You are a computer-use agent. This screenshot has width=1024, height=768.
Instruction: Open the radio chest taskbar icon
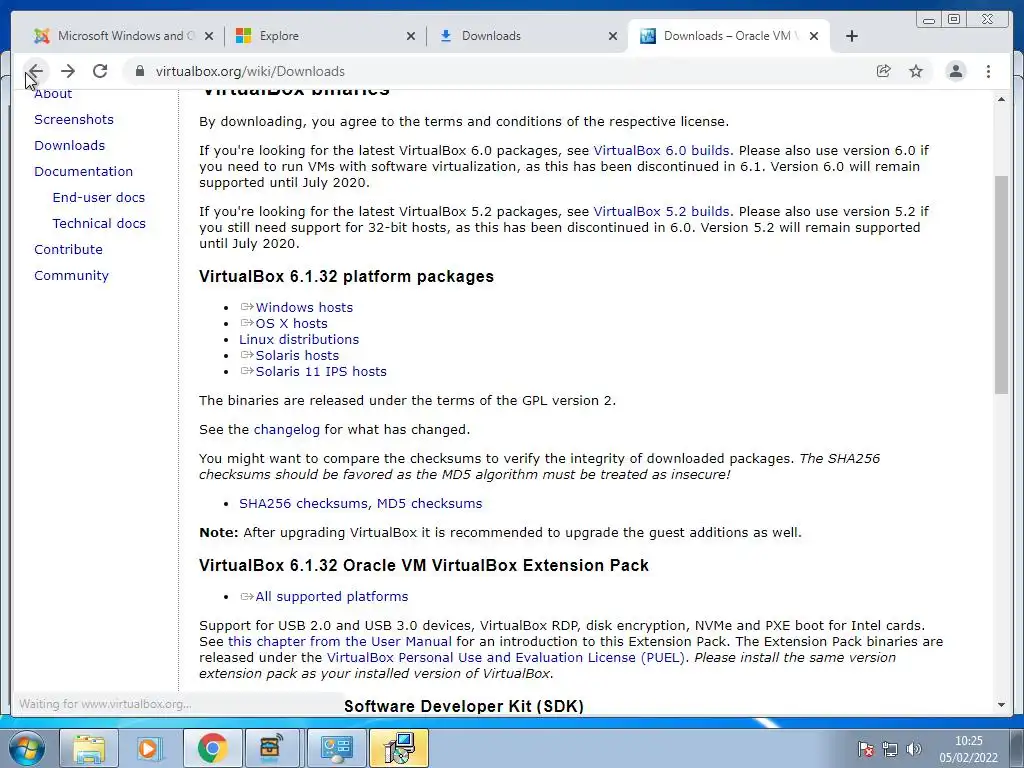(274, 748)
